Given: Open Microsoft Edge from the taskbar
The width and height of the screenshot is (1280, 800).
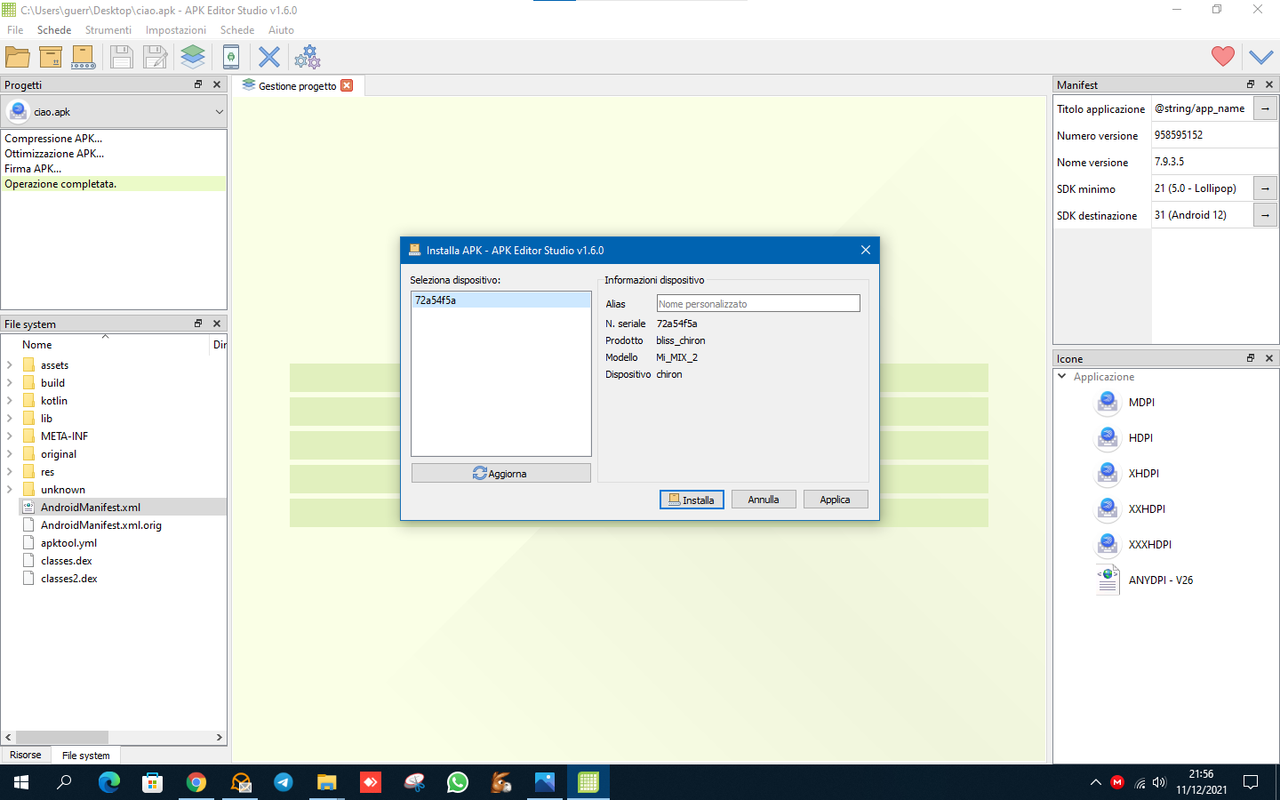Looking at the screenshot, I should 108,782.
